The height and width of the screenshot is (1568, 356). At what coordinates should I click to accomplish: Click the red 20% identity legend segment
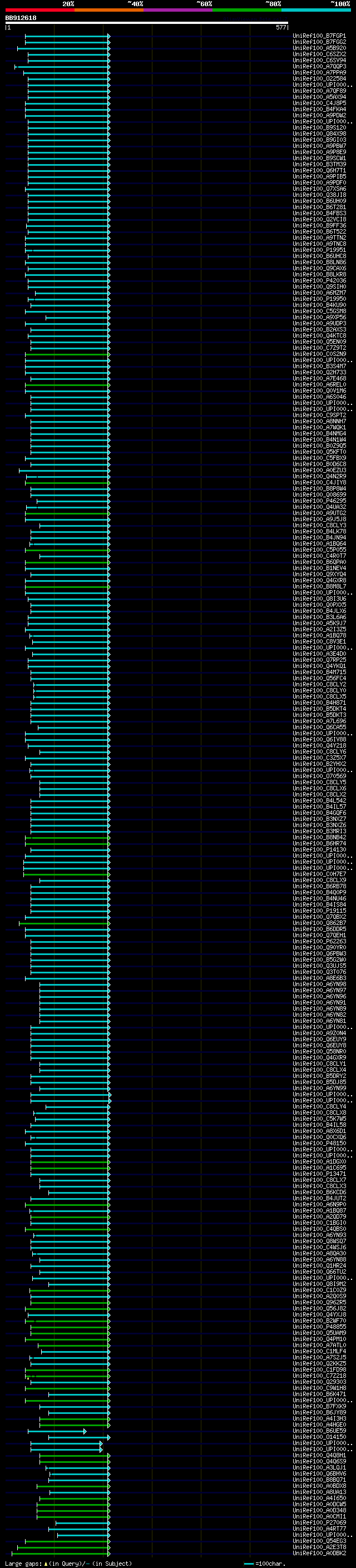(x=39, y=11)
